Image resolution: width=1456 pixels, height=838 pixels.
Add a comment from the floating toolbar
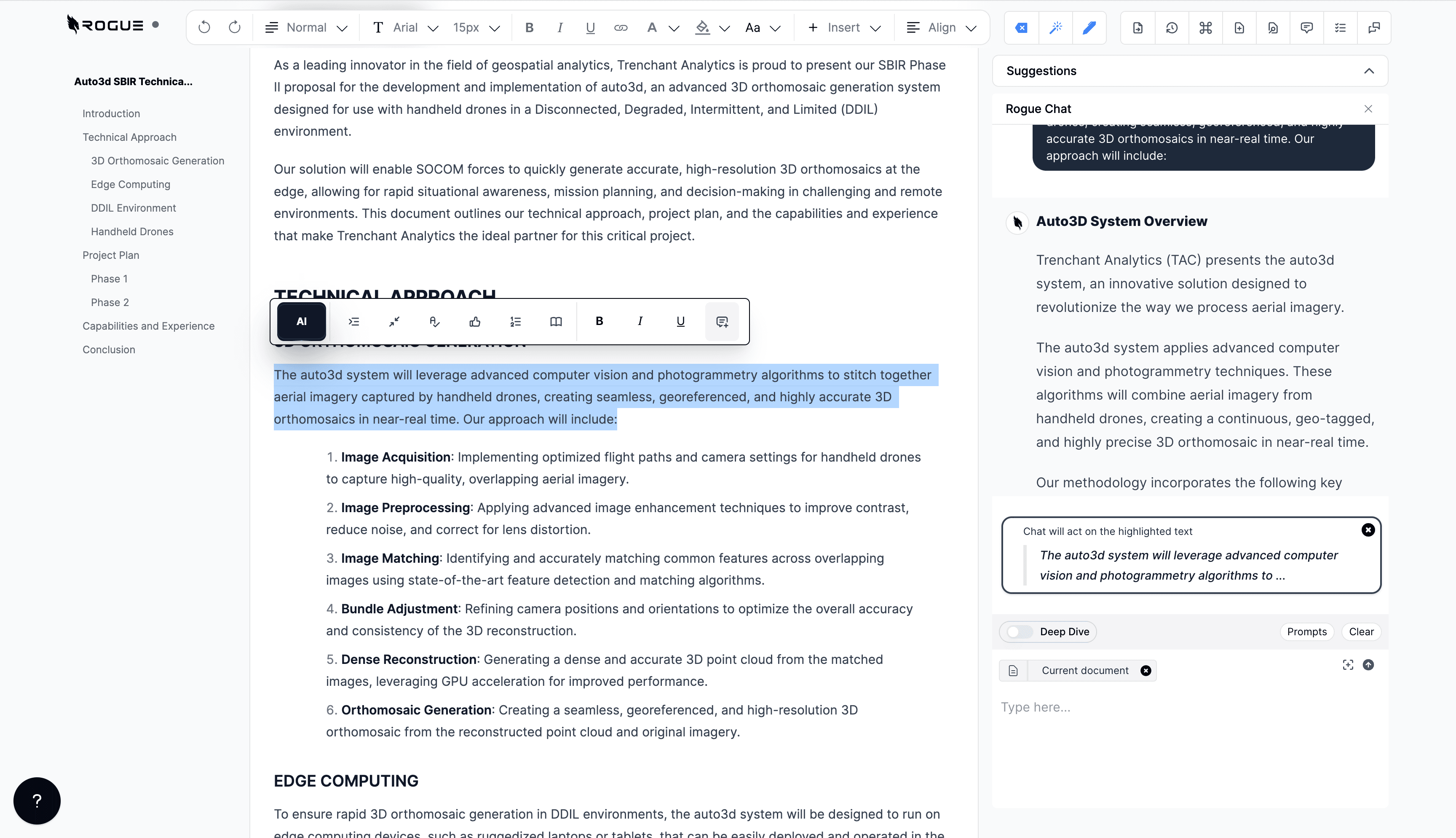click(x=722, y=321)
